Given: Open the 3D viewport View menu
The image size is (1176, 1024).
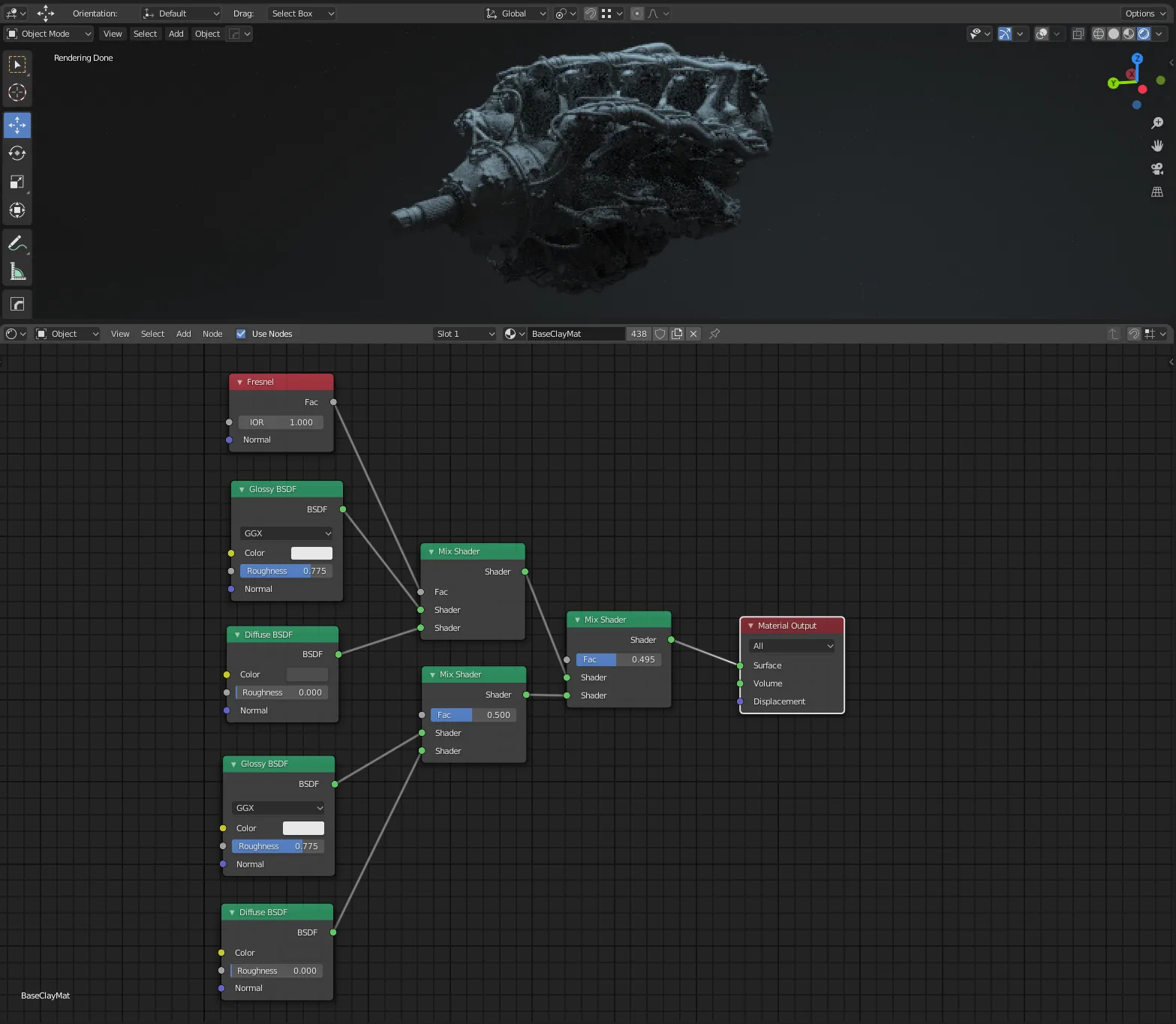Looking at the screenshot, I should (x=113, y=34).
